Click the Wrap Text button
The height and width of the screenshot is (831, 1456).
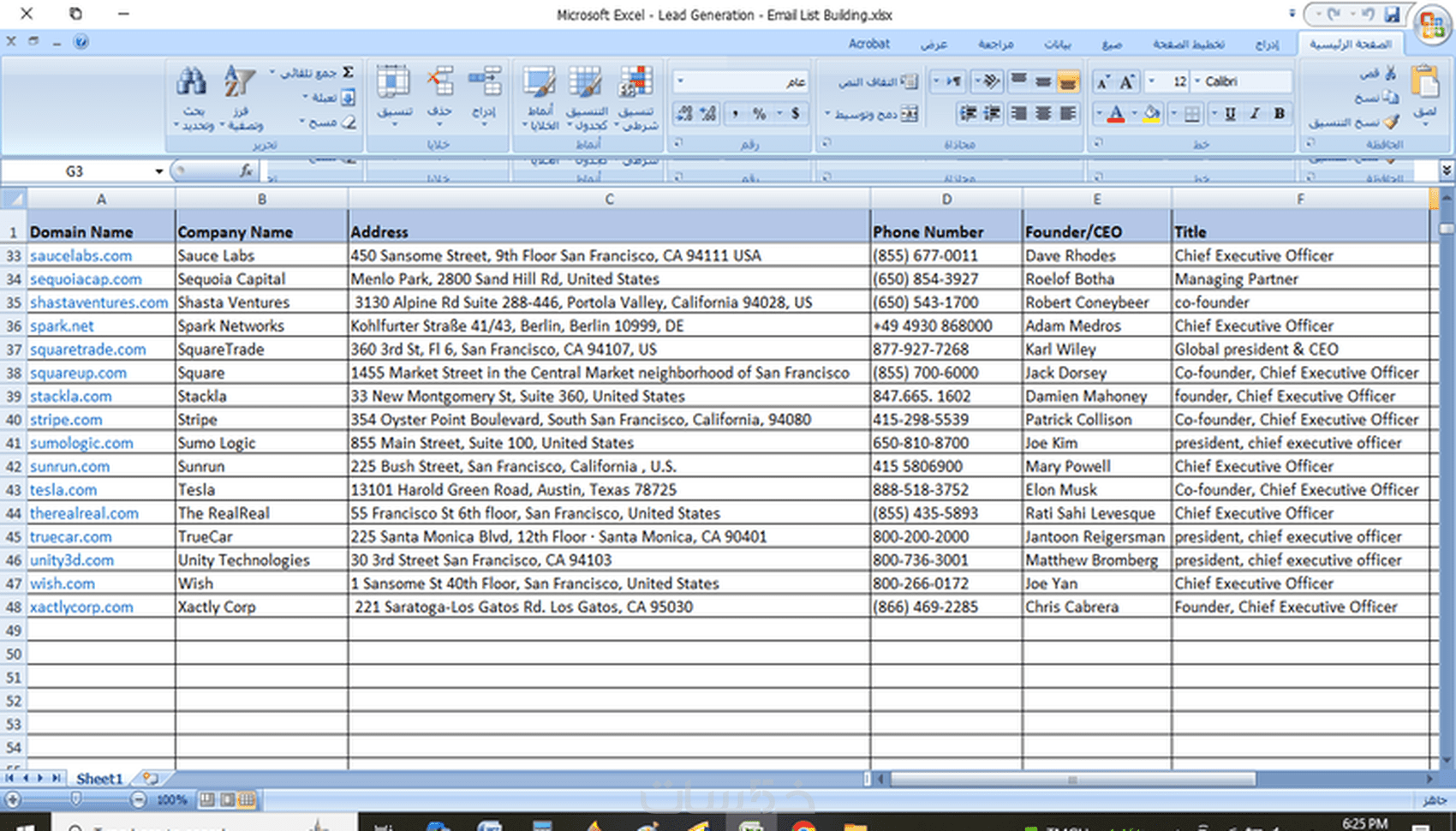pyautogui.click(x=878, y=81)
